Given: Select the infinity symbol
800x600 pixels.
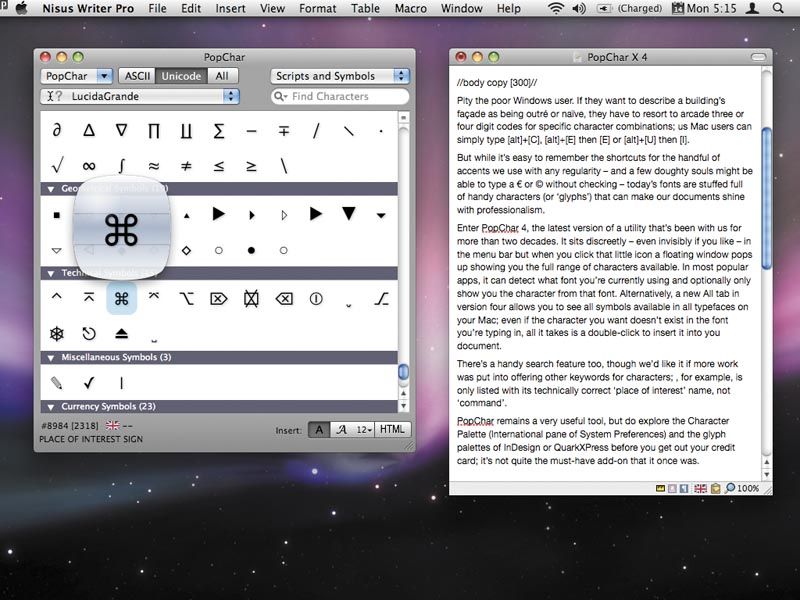Looking at the screenshot, I should point(89,166).
